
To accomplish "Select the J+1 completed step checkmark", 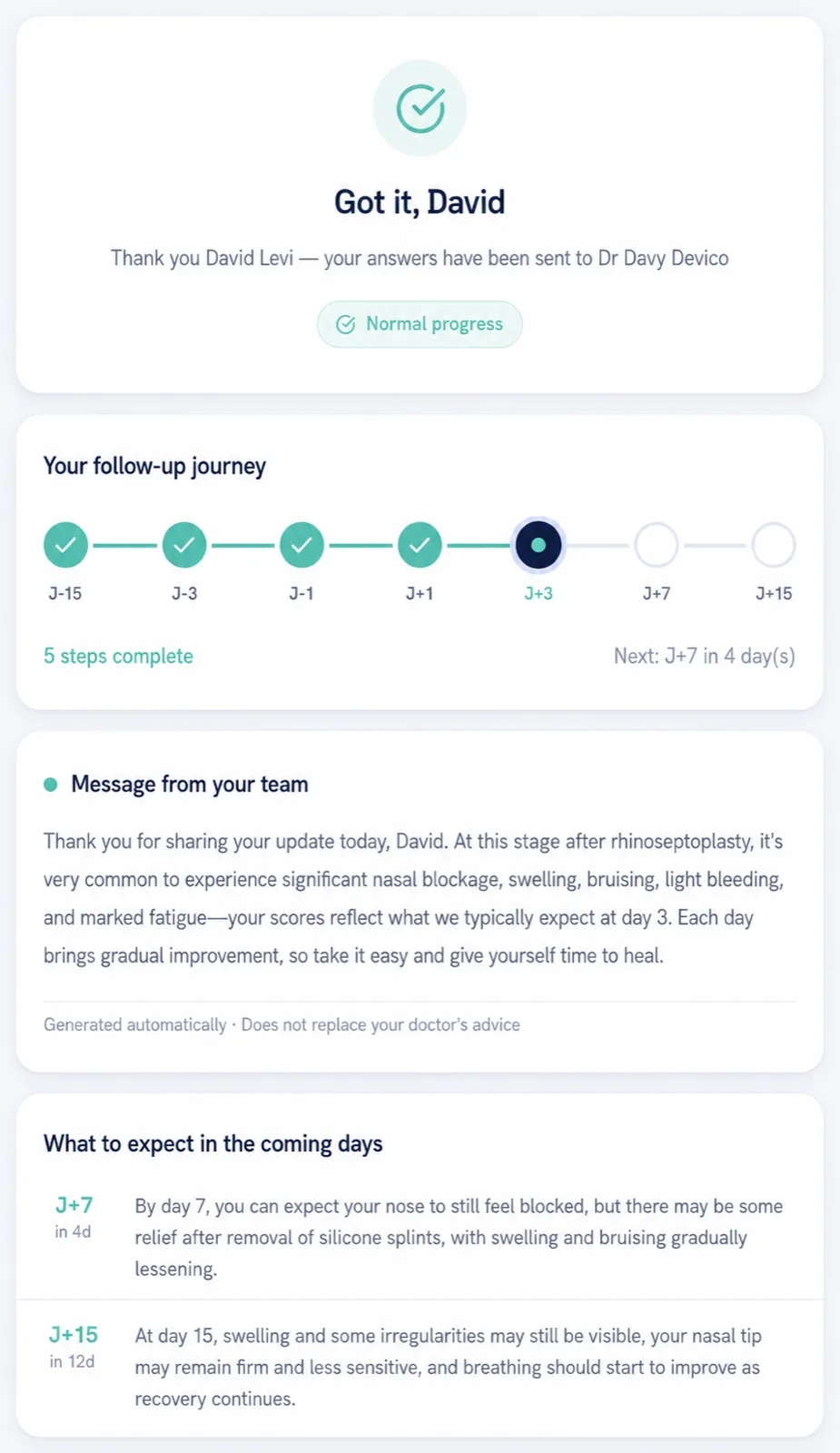I will click(x=420, y=545).
